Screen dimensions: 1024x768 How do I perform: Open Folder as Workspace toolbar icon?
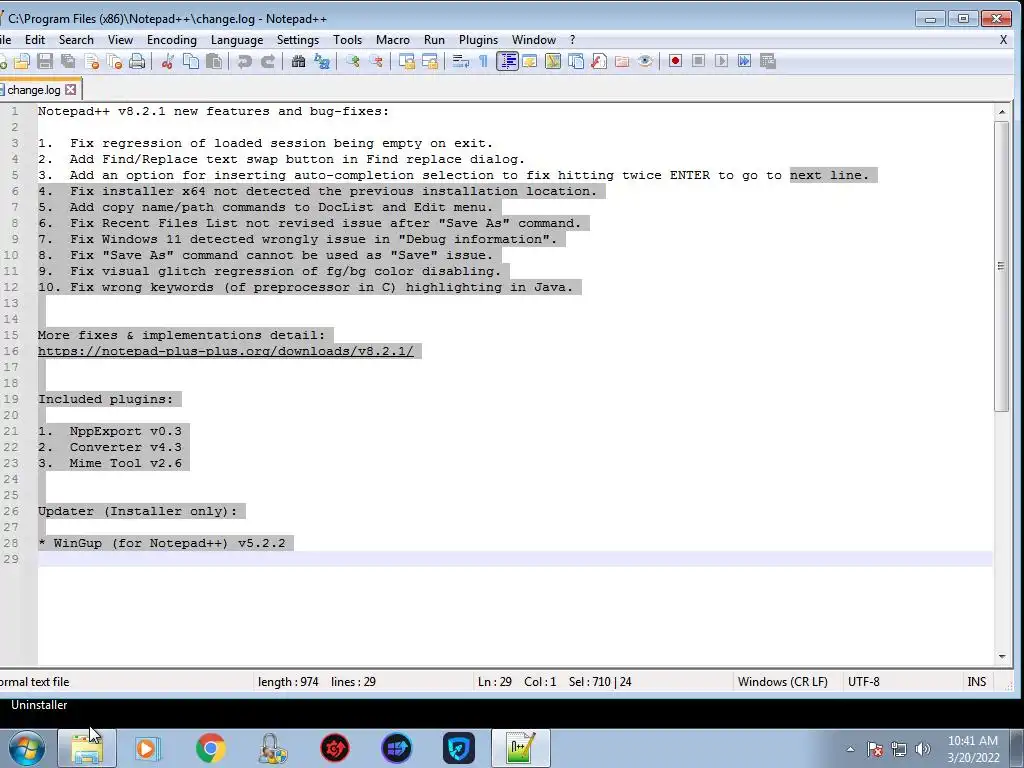pyautogui.click(x=622, y=61)
